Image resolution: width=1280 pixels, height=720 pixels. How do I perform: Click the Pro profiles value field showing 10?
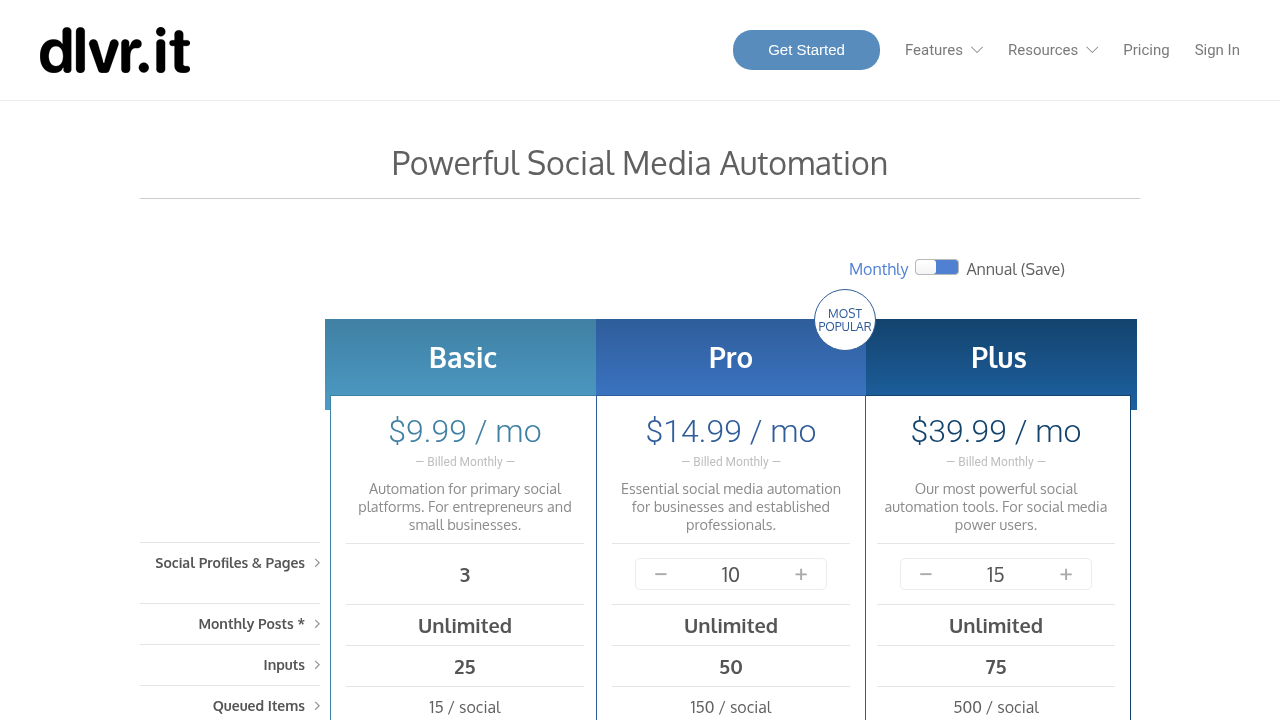(x=731, y=574)
